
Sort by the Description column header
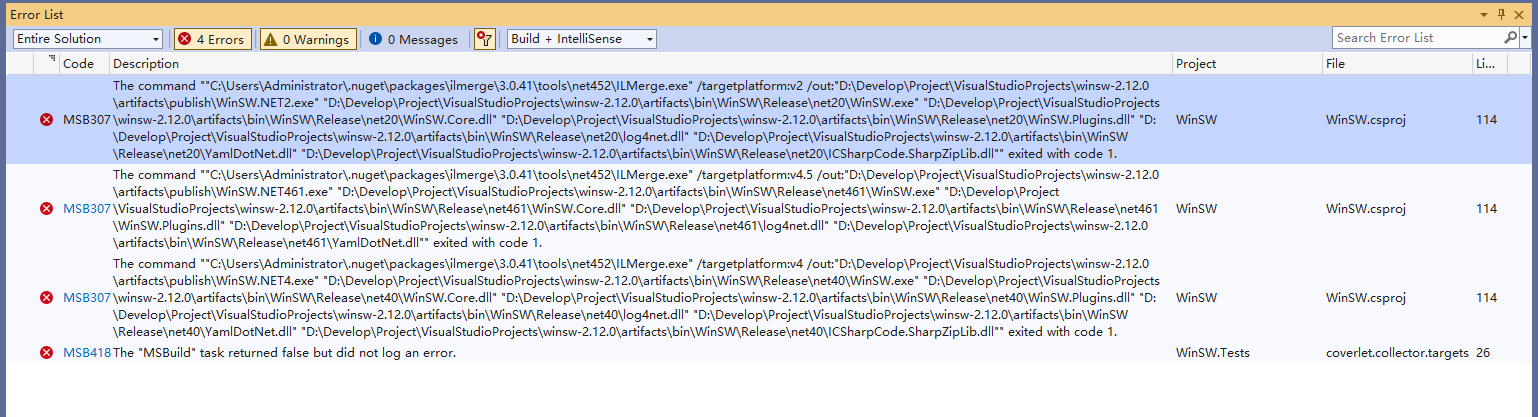coord(641,63)
